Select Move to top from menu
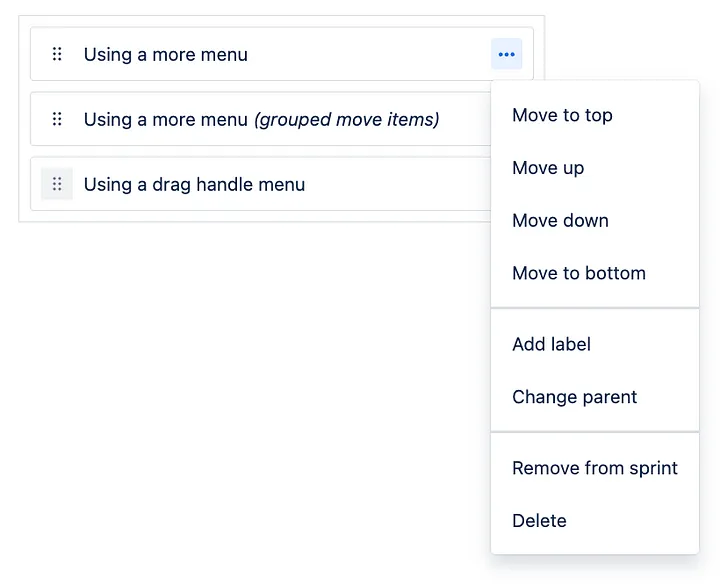The height and width of the screenshot is (587, 720). [562, 115]
